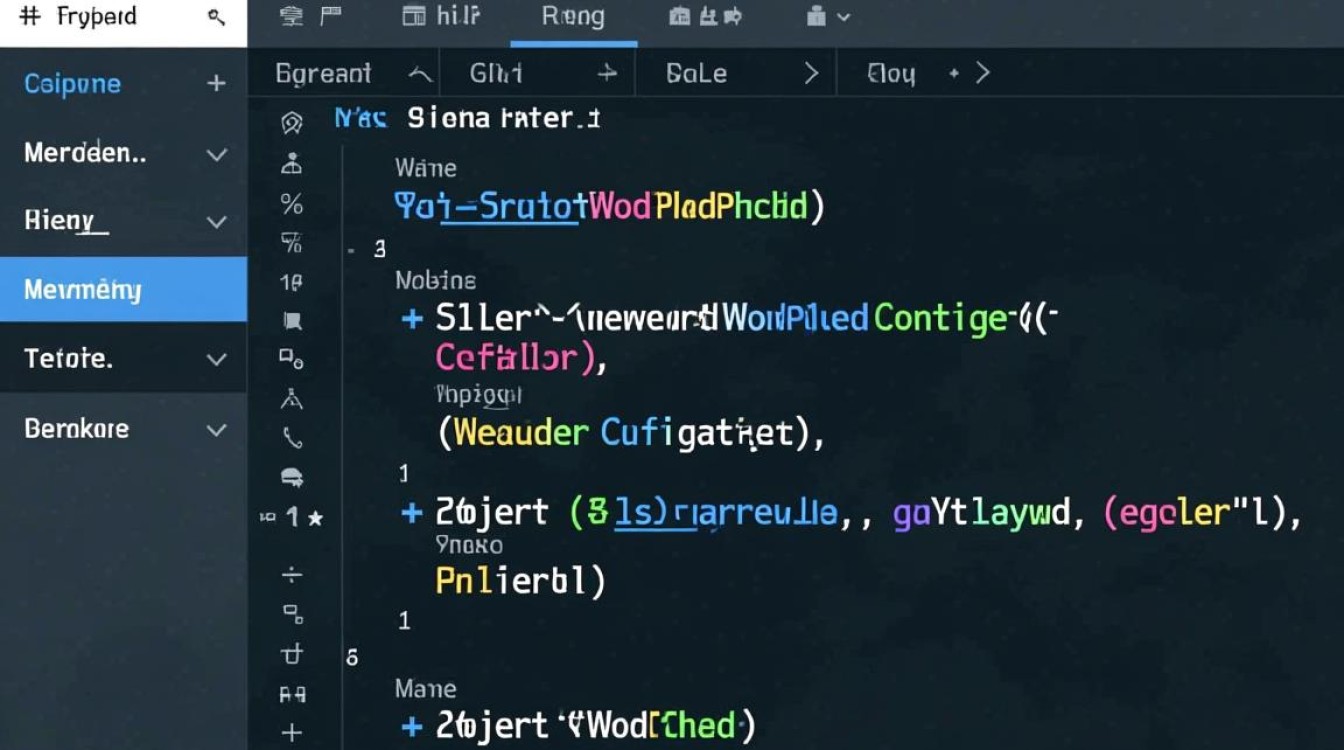
Task: Click the percent icon in the left strip
Action: 291,205
